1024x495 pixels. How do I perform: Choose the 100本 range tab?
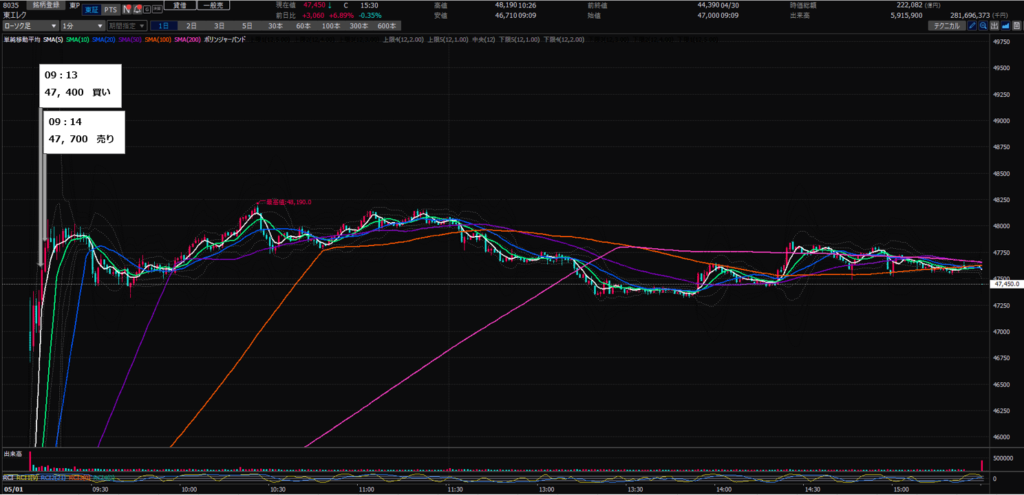click(x=330, y=25)
